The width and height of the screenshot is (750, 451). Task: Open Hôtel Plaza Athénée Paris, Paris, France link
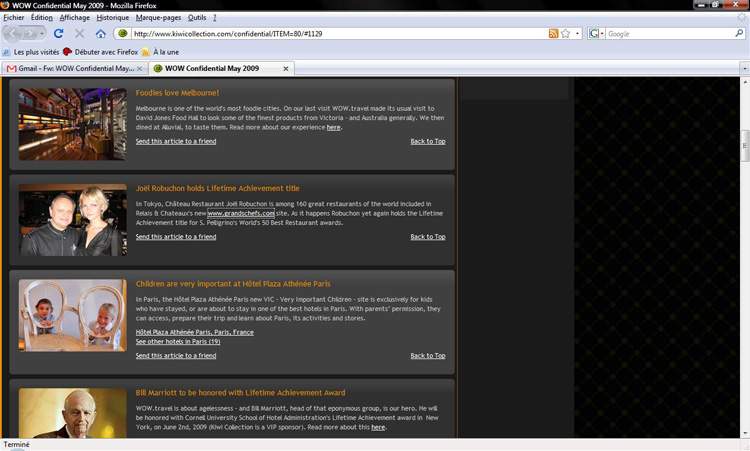coord(195,332)
